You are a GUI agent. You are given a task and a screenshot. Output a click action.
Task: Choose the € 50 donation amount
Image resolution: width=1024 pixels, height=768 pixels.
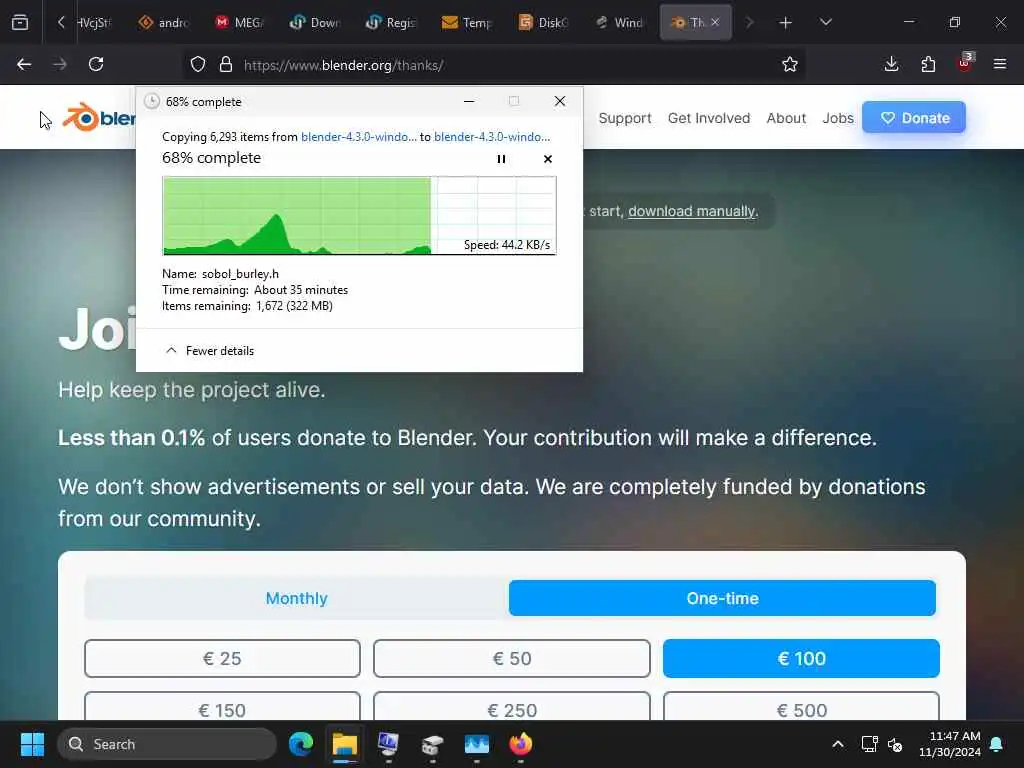(511, 658)
